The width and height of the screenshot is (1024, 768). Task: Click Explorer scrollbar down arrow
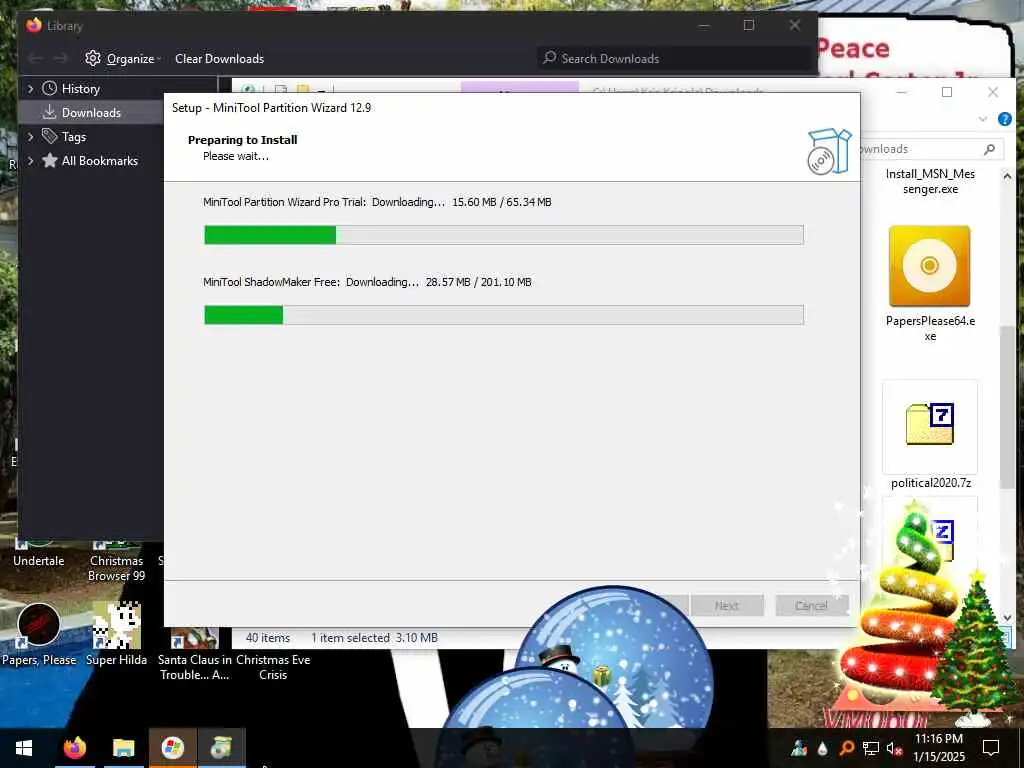[1007, 617]
